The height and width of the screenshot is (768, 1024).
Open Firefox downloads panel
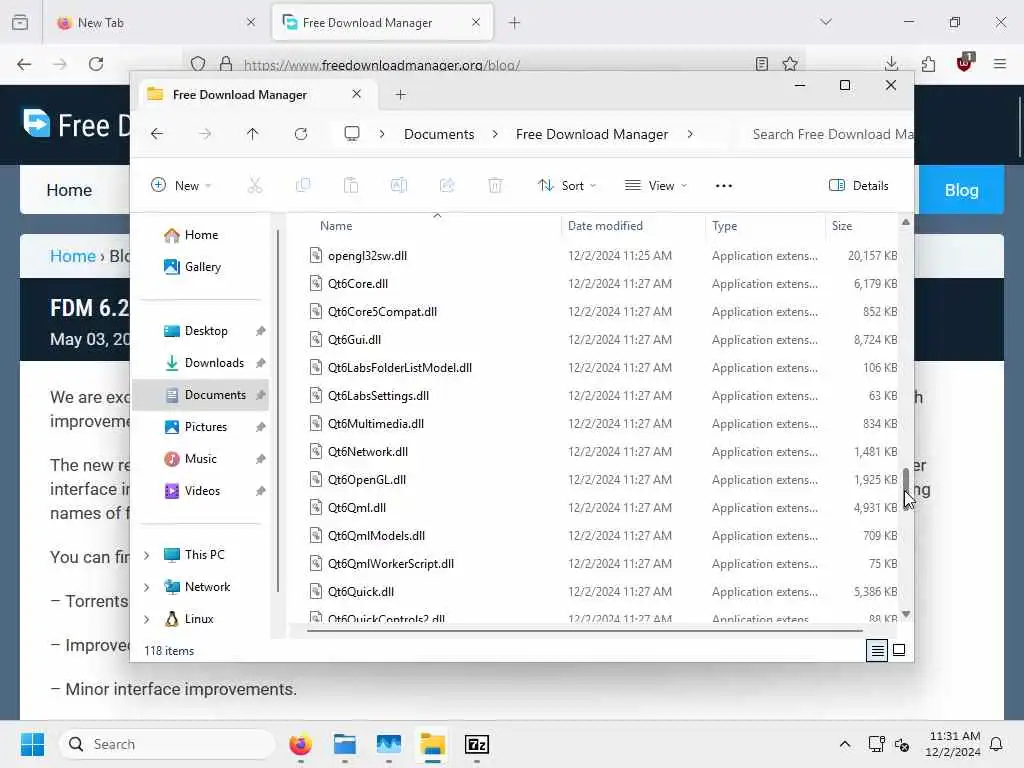click(x=891, y=64)
